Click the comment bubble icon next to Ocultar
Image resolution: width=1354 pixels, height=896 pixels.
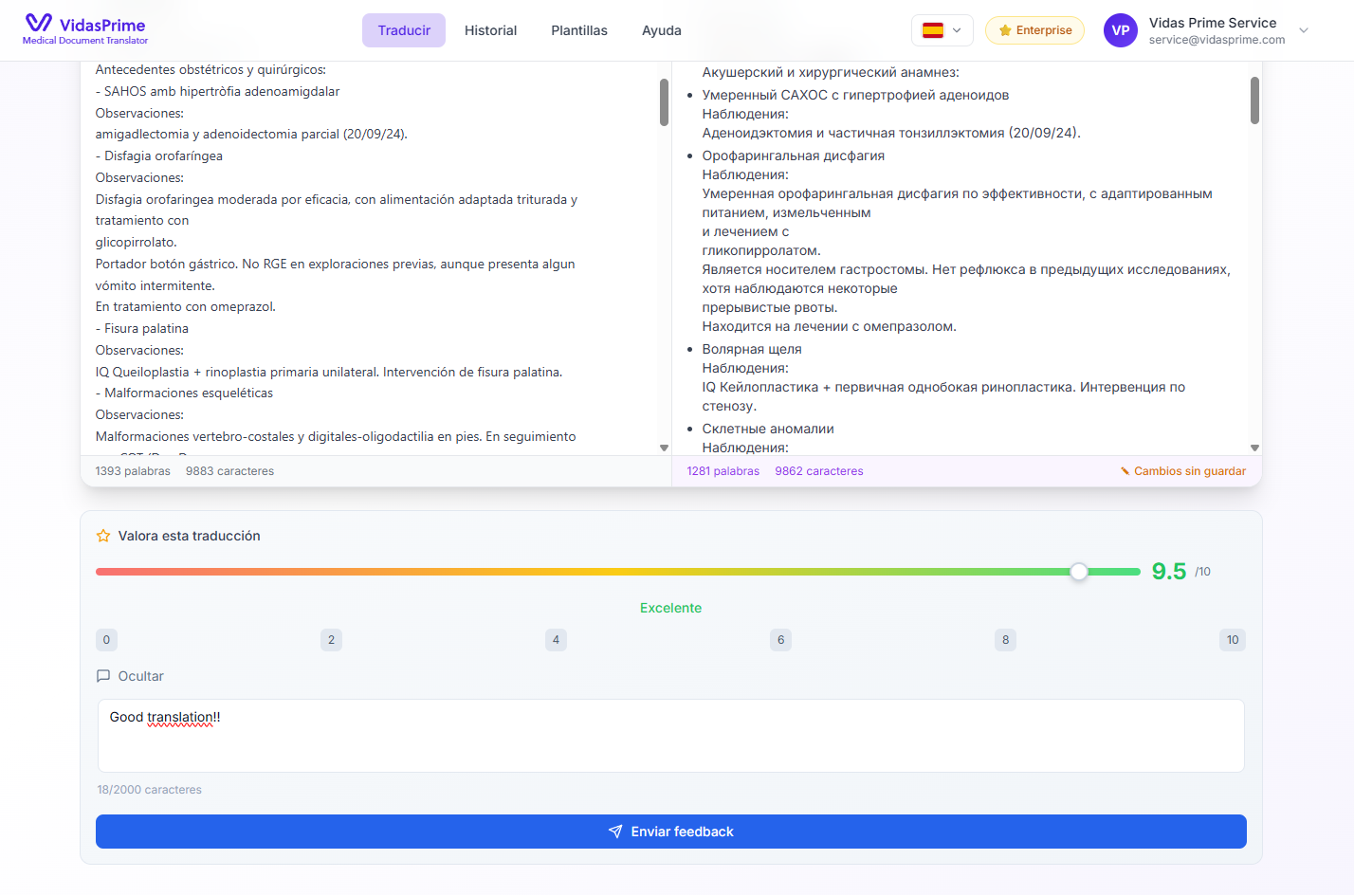[x=103, y=676]
